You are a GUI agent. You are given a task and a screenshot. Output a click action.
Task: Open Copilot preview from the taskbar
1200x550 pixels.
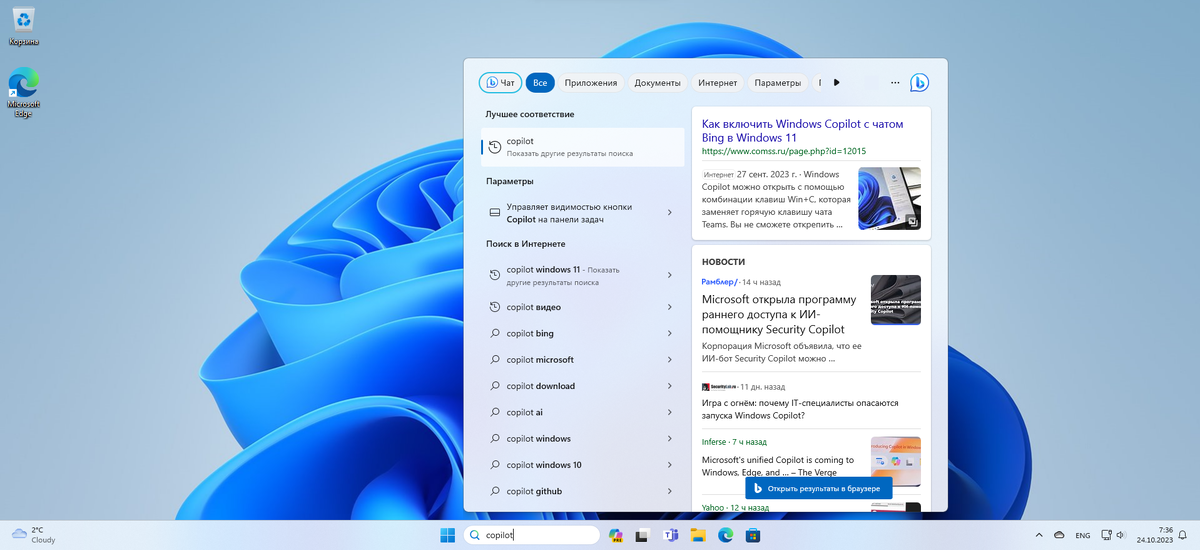[616, 535]
